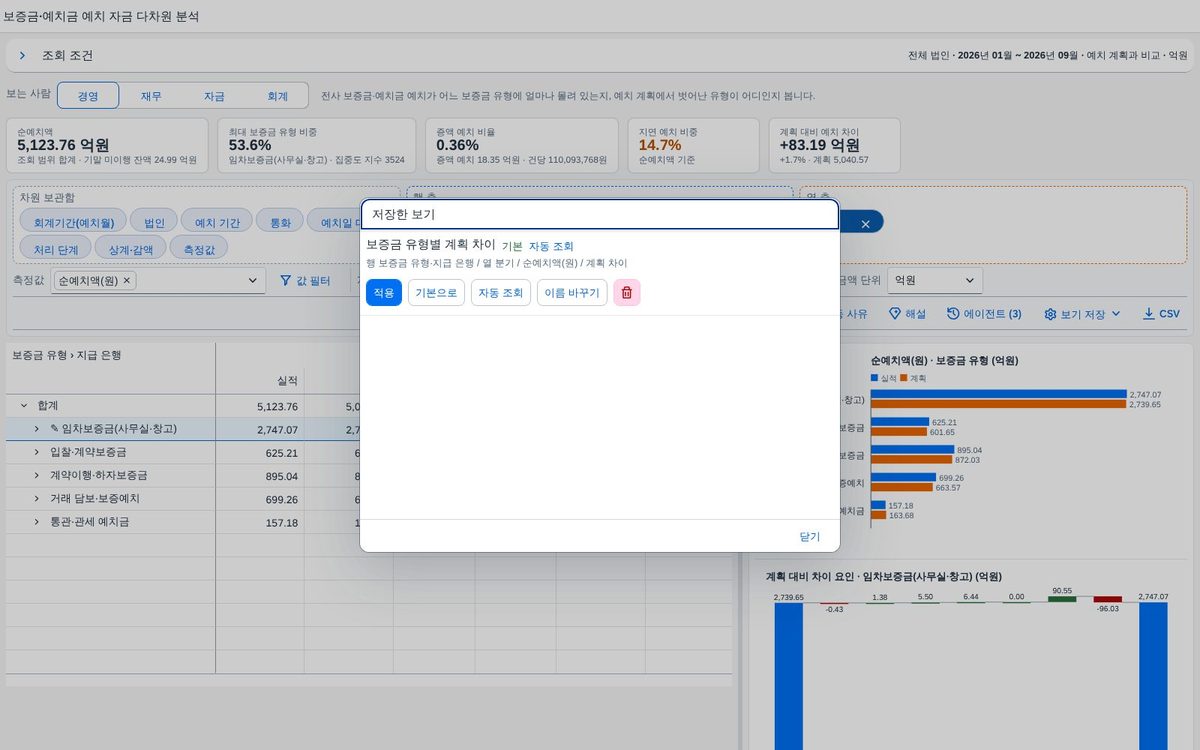
Task: Expand the 조회 조건 panel chevron
Action: (x=22, y=56)
